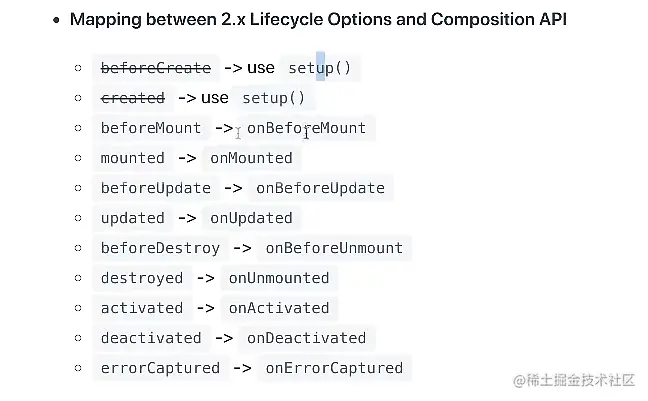Click the onUpdated code snippet
The height and width of the screenshot is (401, 648).
[x=251, y=218]
